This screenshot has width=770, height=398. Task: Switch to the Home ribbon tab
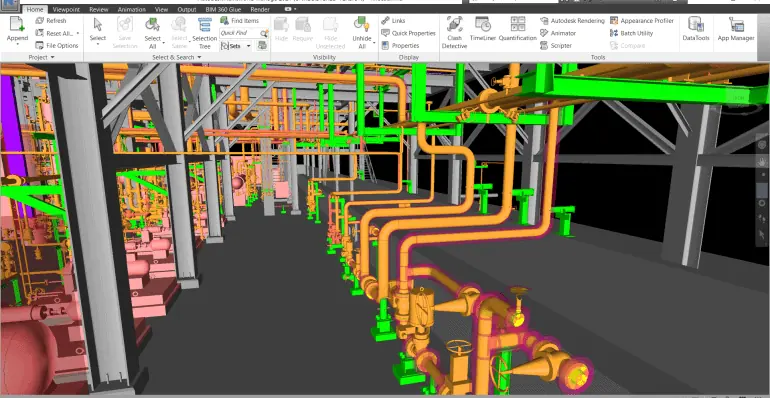pos(35,9)
